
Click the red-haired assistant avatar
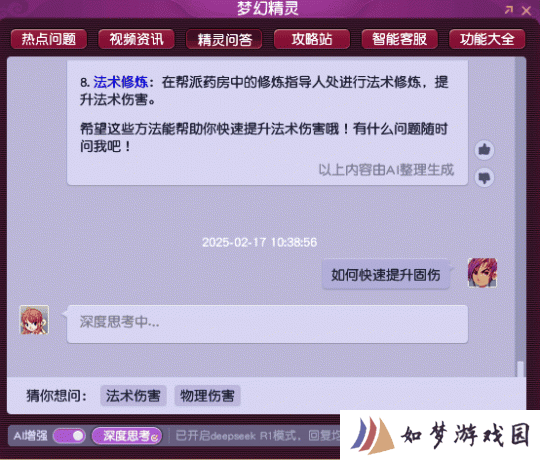click(34, 320)
